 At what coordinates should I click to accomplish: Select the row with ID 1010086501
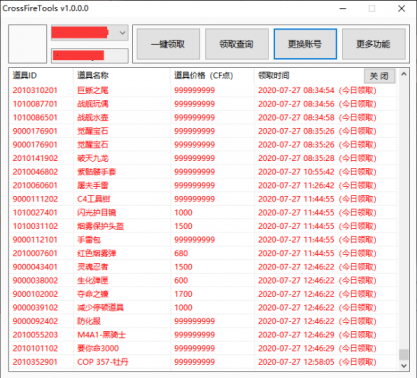(203, 118)
